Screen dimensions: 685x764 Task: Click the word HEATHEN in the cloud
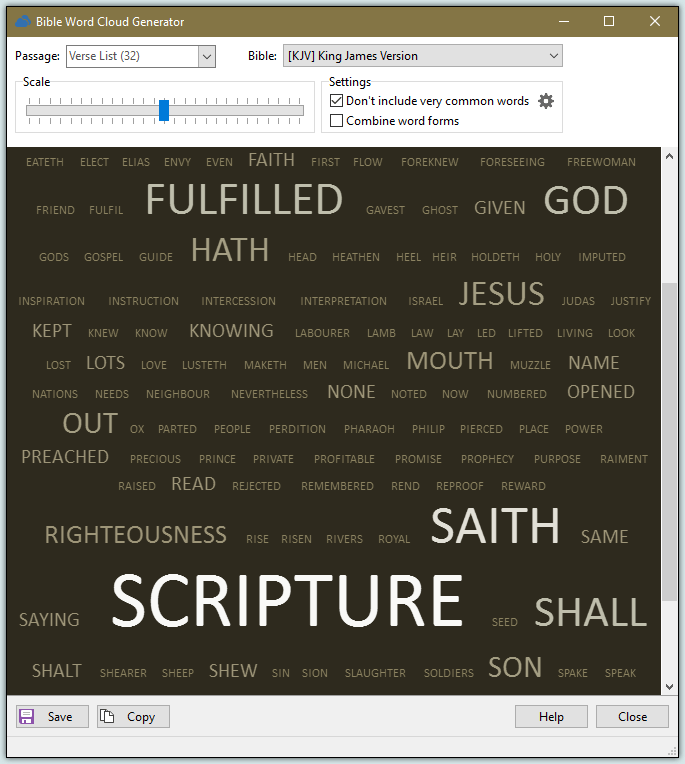[356, 257]
